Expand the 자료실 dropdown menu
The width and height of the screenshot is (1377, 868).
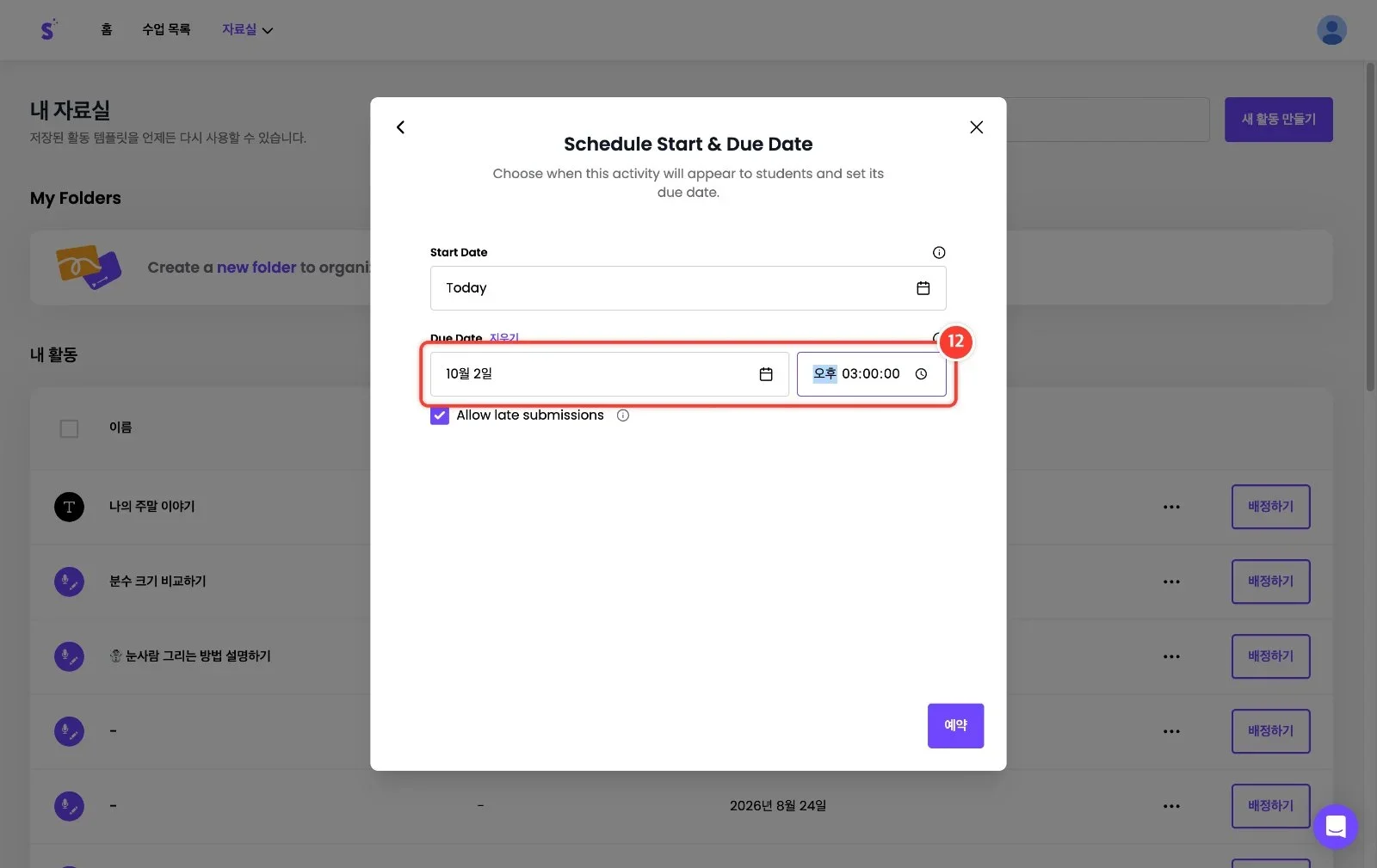[247, 30]
